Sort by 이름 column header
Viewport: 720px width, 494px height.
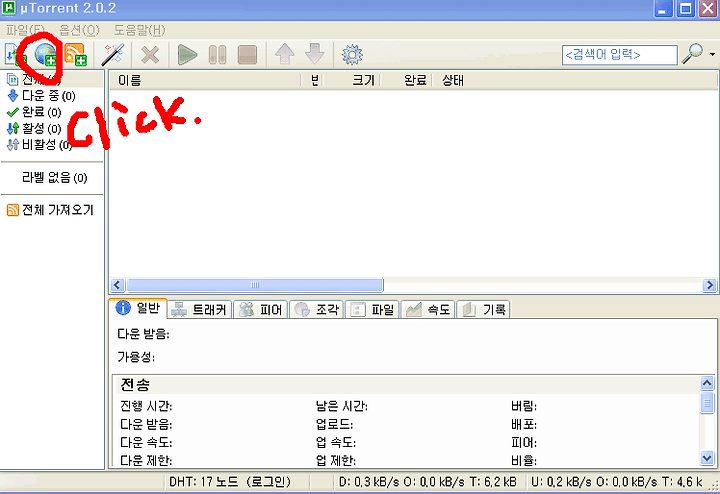(205, 80)
